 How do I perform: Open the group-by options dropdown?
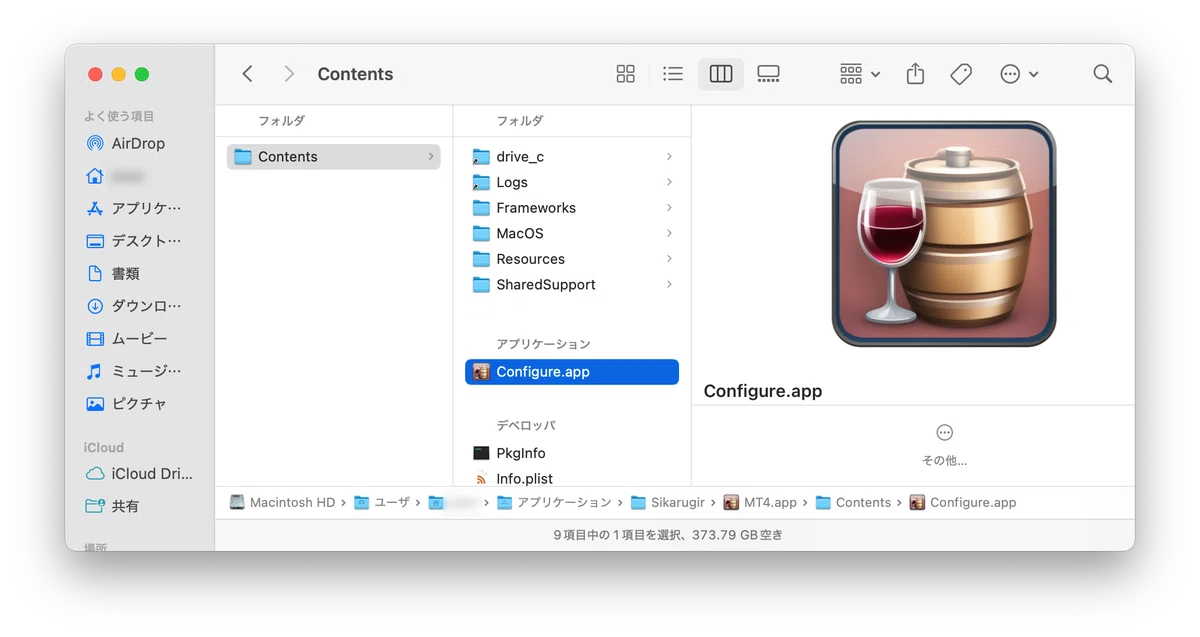tap(860, 74)
